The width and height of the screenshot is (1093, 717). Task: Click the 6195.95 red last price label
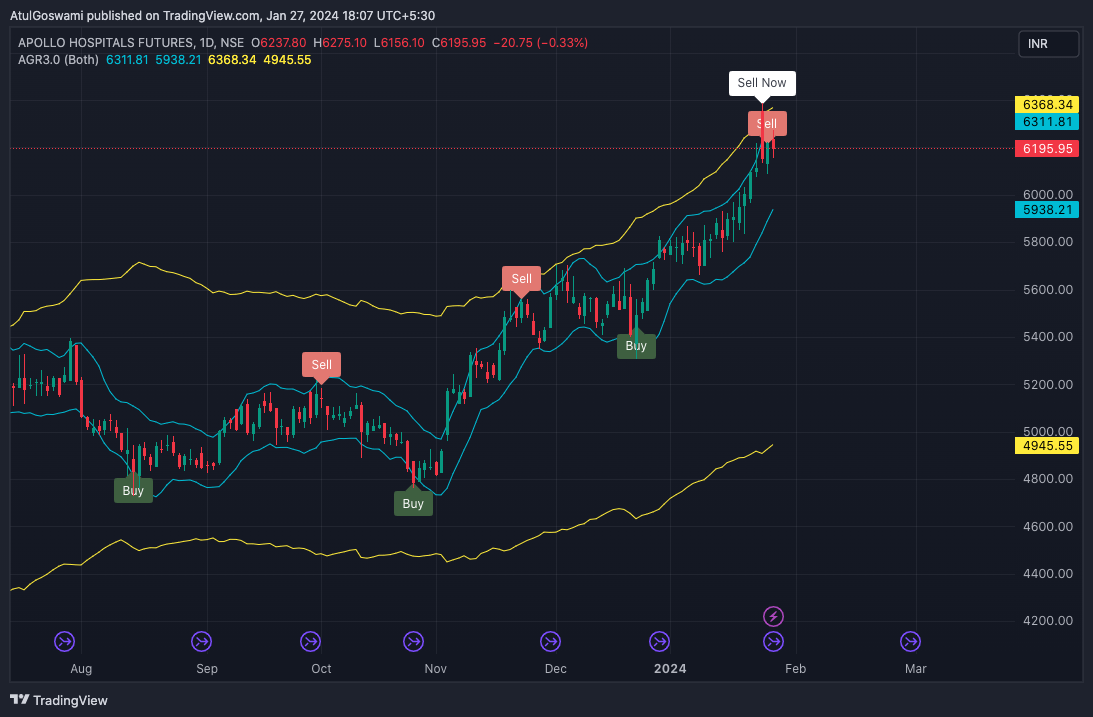[1047, 148]
